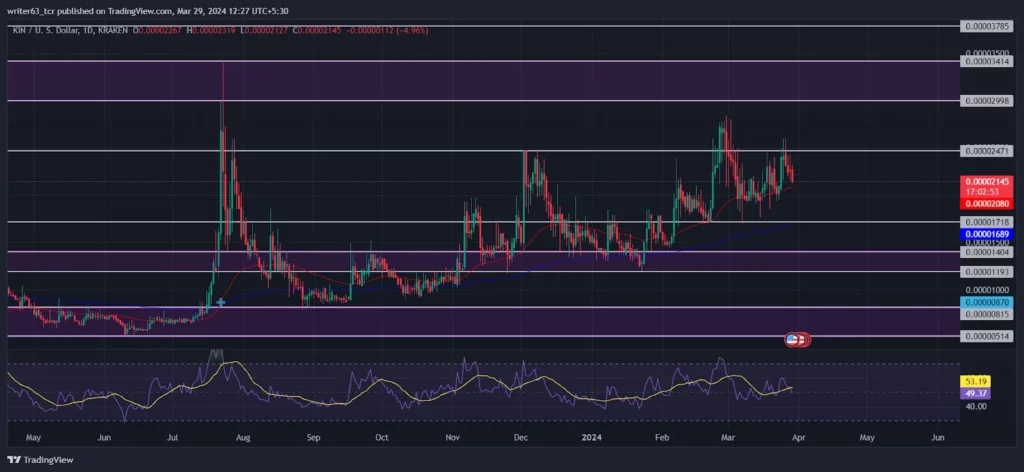Select the 0.00003785 price level label
The height and width of the screenshot is (472, 1024).
click(985, 27)
